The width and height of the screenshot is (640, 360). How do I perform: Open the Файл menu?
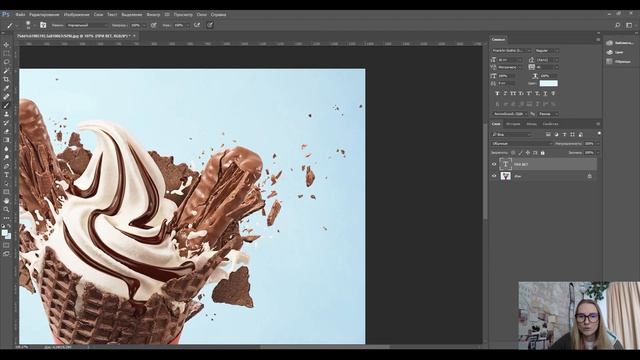20,14
